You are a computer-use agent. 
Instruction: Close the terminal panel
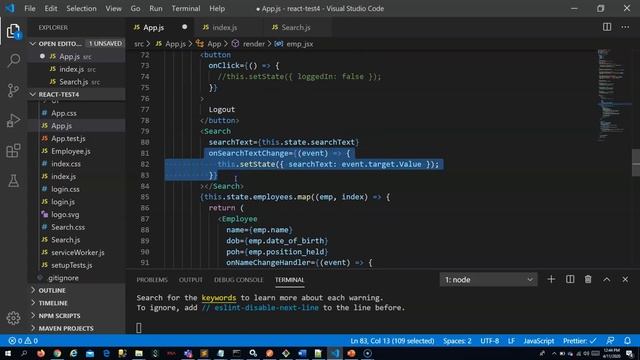(625, 280)
